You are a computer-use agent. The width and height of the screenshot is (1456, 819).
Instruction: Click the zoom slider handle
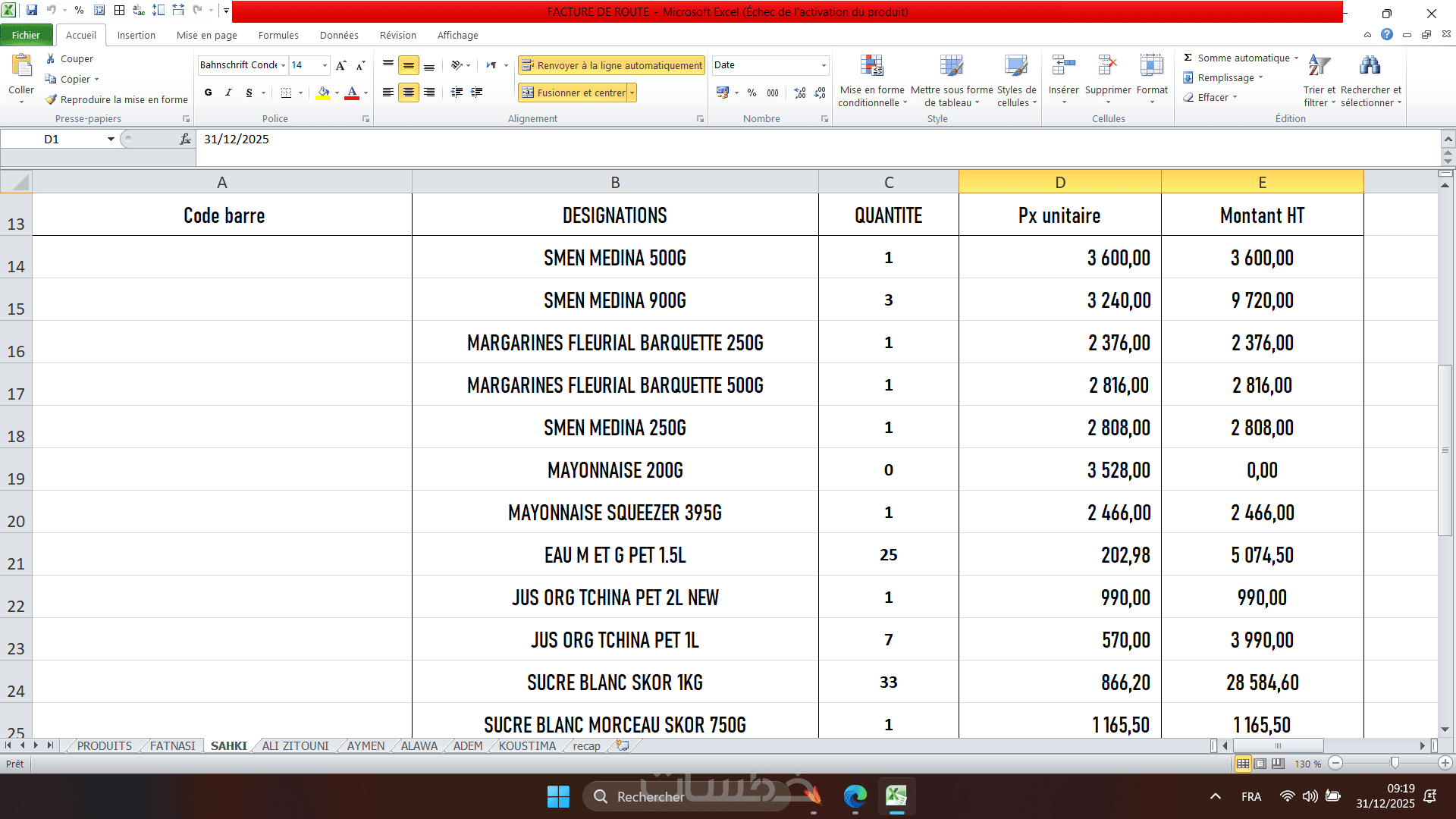[1394, 763]
